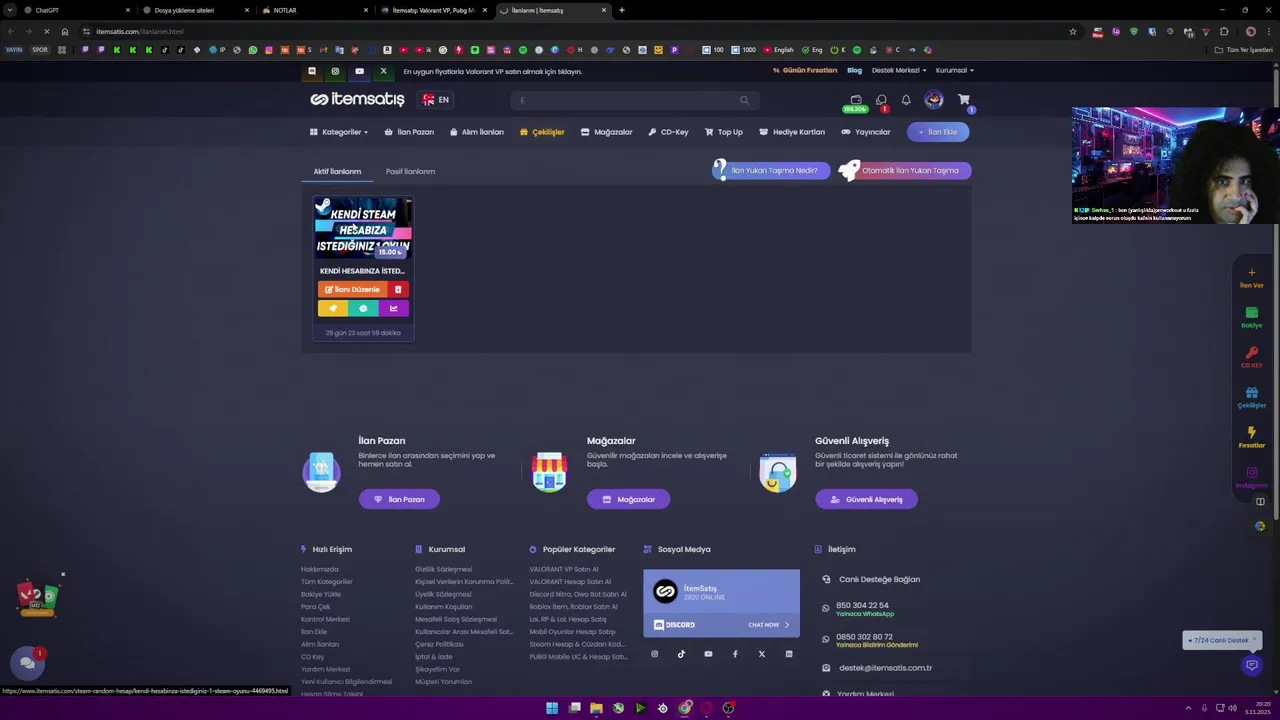
Task: Click the search magnifier icon
Action: tap(744, 100)
